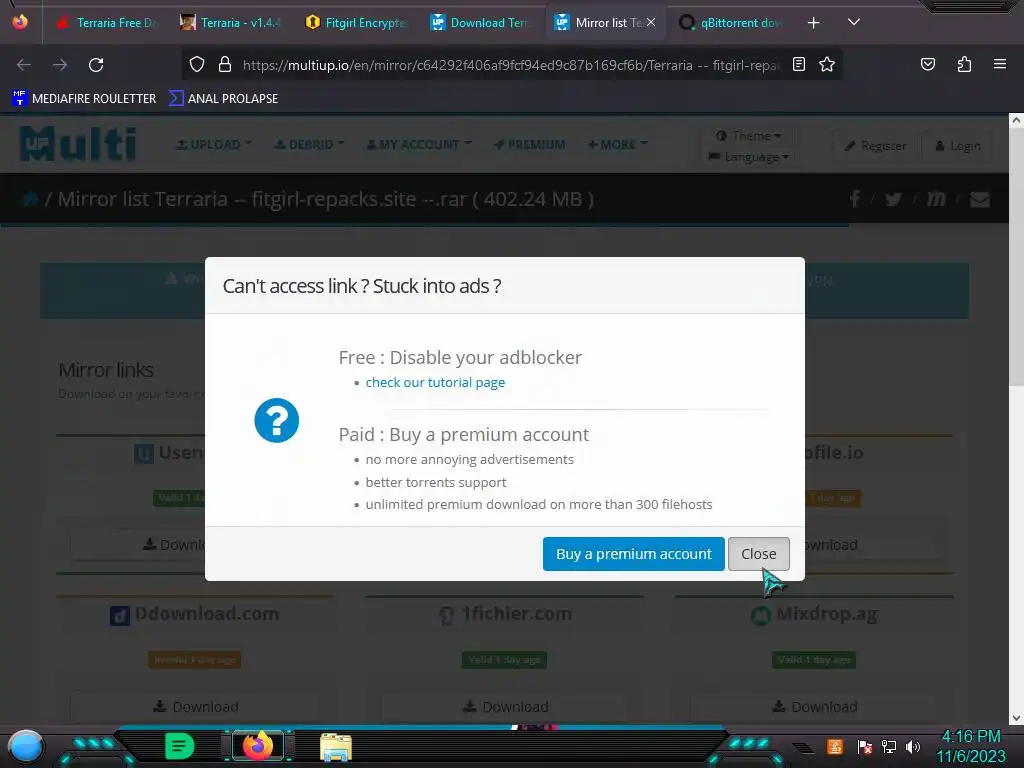The image size is (1024, 768).
Task: Click Download under Ddownload.com
Action: coord(195,707)
